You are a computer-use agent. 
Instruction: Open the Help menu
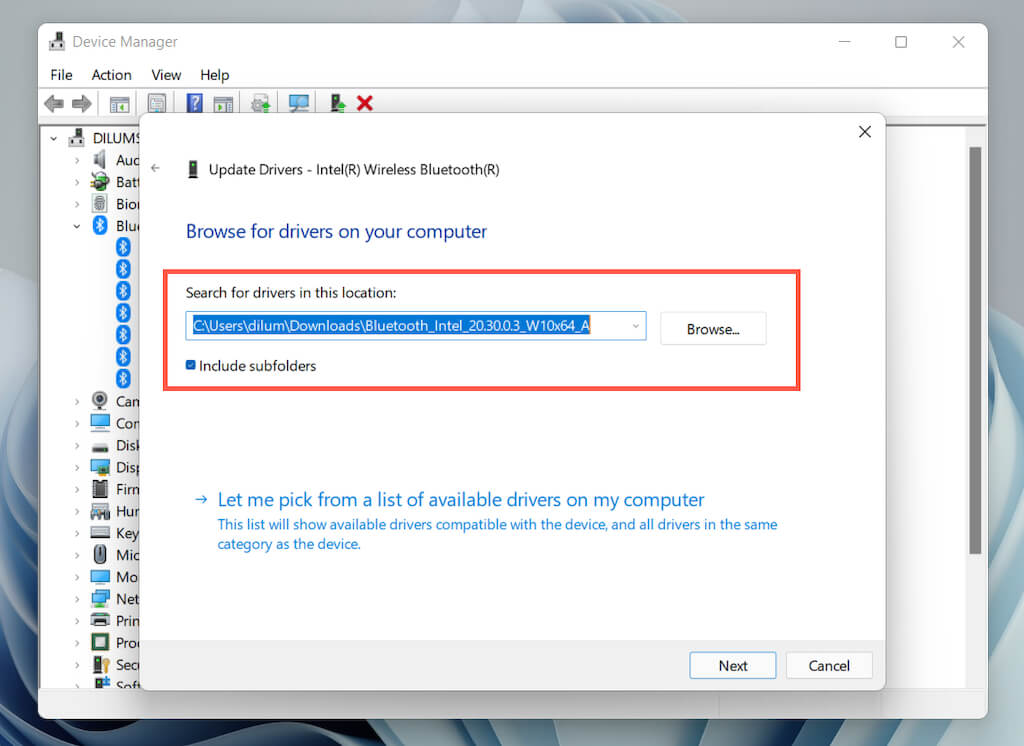coord(214,75)
